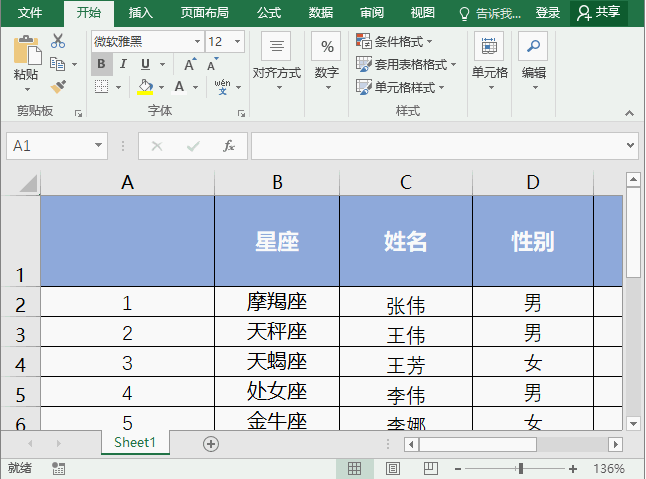This screenshot has width=646, height=479.
Task: Open the Alignment (对齐方式) group
Action: [276, 62]
